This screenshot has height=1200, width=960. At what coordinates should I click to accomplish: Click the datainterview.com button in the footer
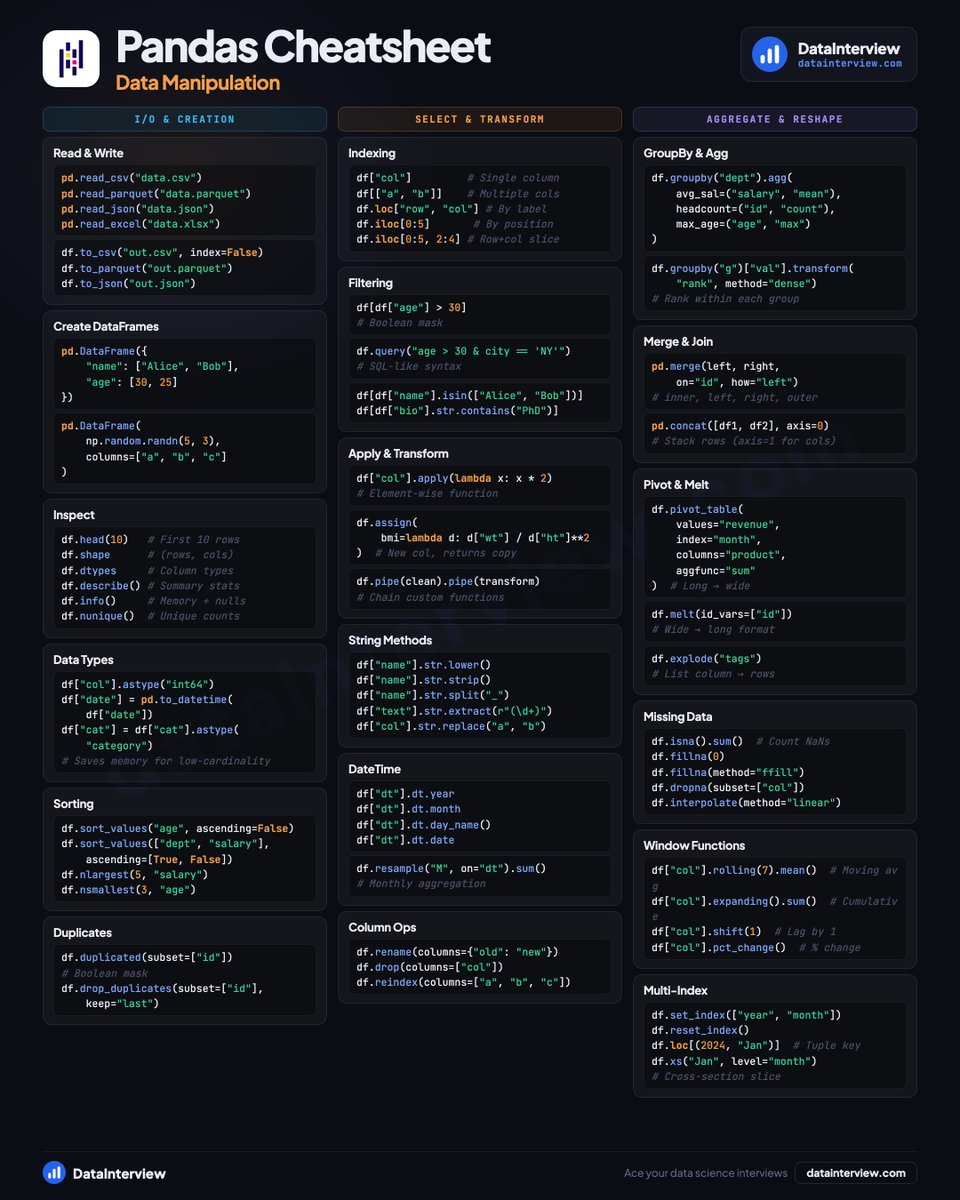click(856, 1173)
